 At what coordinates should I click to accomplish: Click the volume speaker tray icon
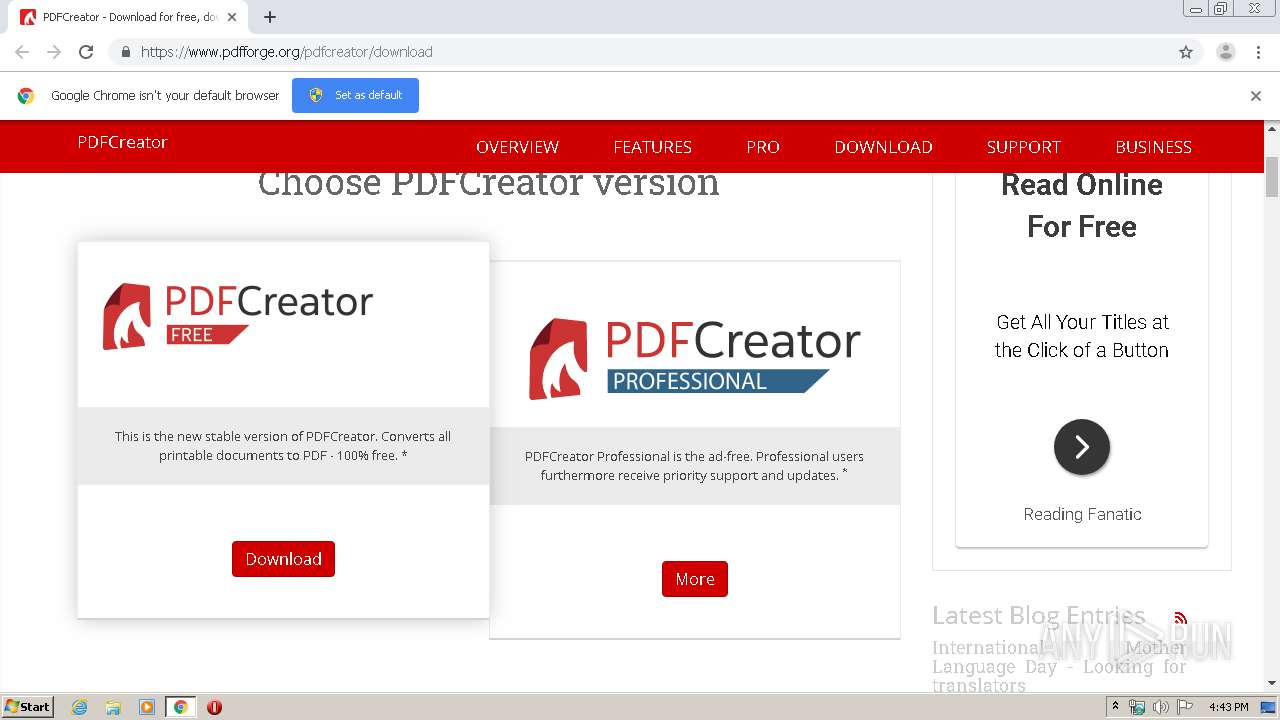point(1160,707)
